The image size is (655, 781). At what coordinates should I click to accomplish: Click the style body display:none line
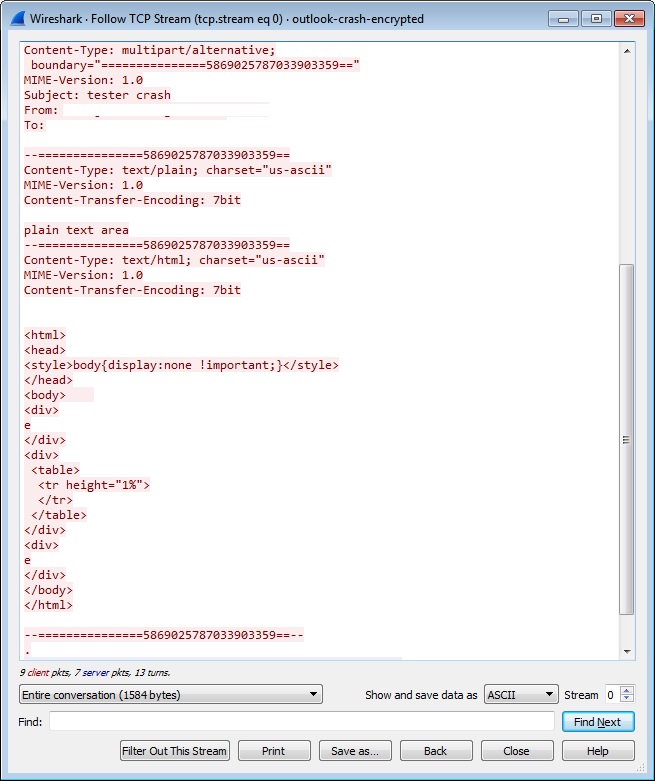(181, 365)
